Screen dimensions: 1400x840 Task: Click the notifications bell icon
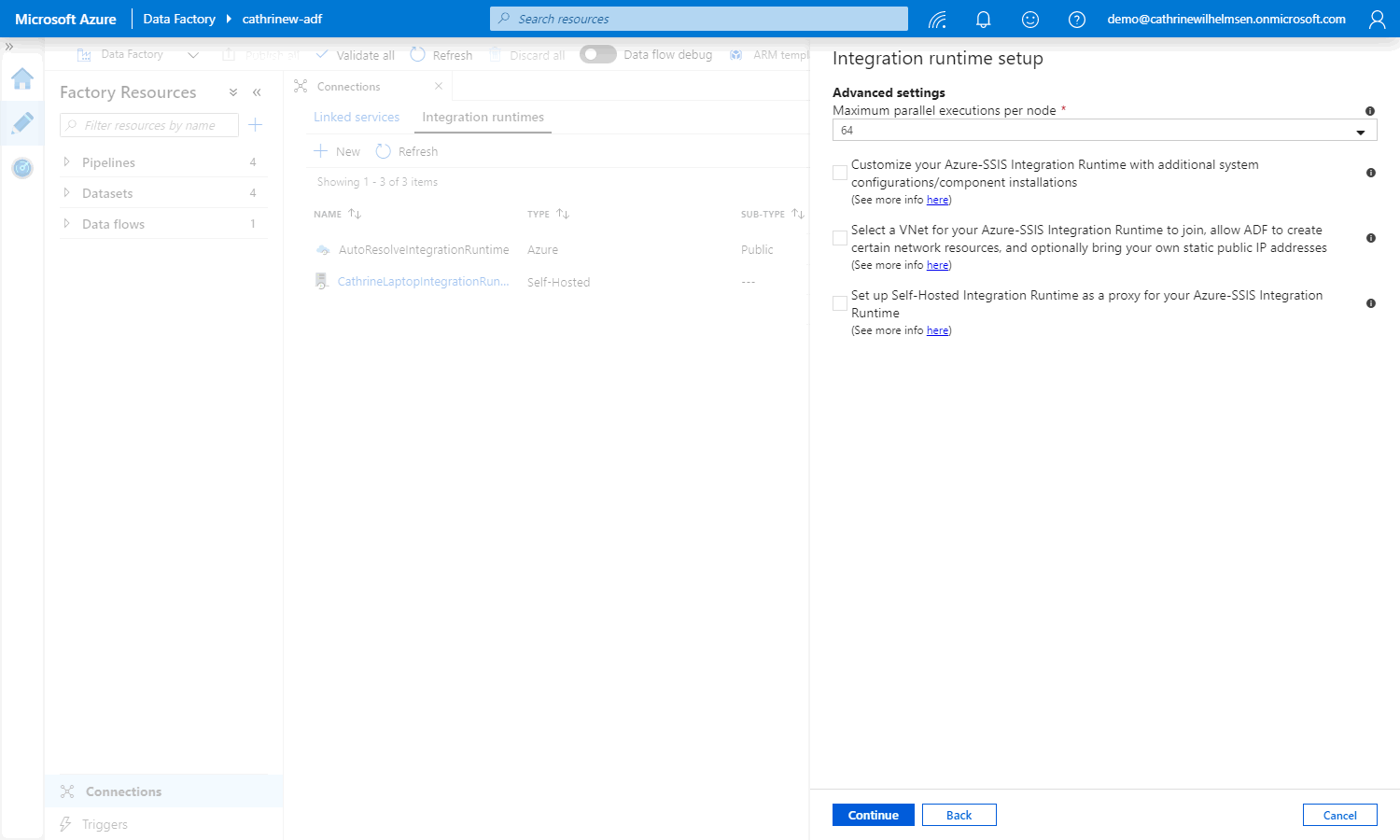983,20
